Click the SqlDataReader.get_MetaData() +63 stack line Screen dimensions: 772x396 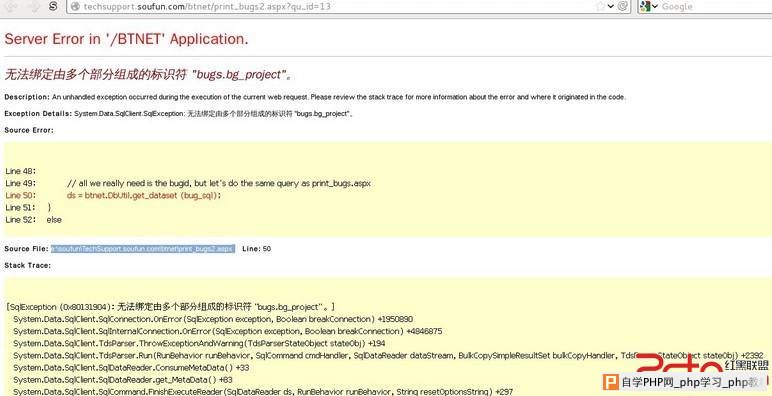point(123,380)
